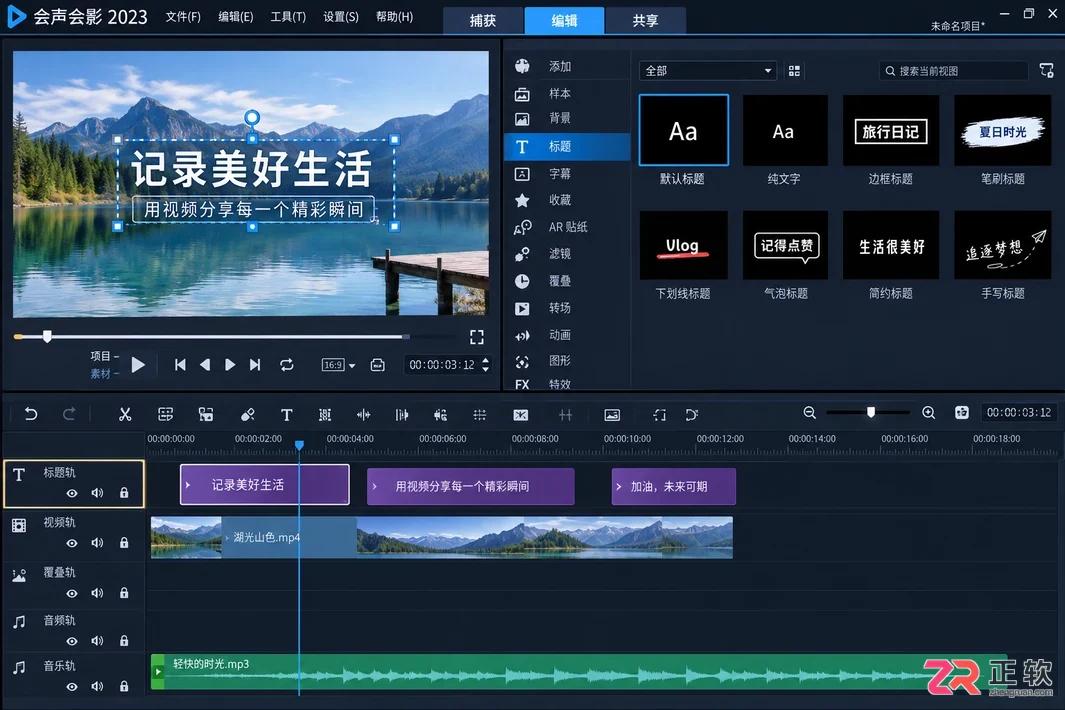The image size is (1065, 710).
Task: Open the 工具(T) menu
Action: (288, 16)
